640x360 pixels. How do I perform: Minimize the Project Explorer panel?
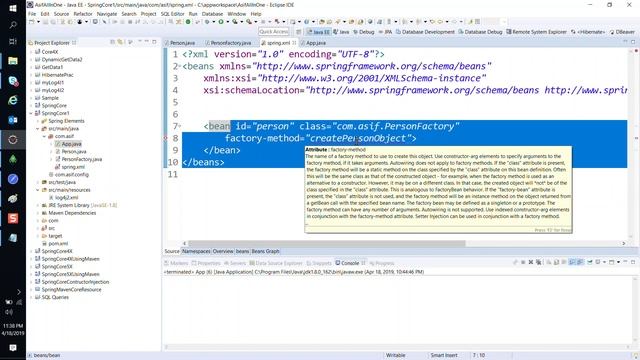click(147, 42)
